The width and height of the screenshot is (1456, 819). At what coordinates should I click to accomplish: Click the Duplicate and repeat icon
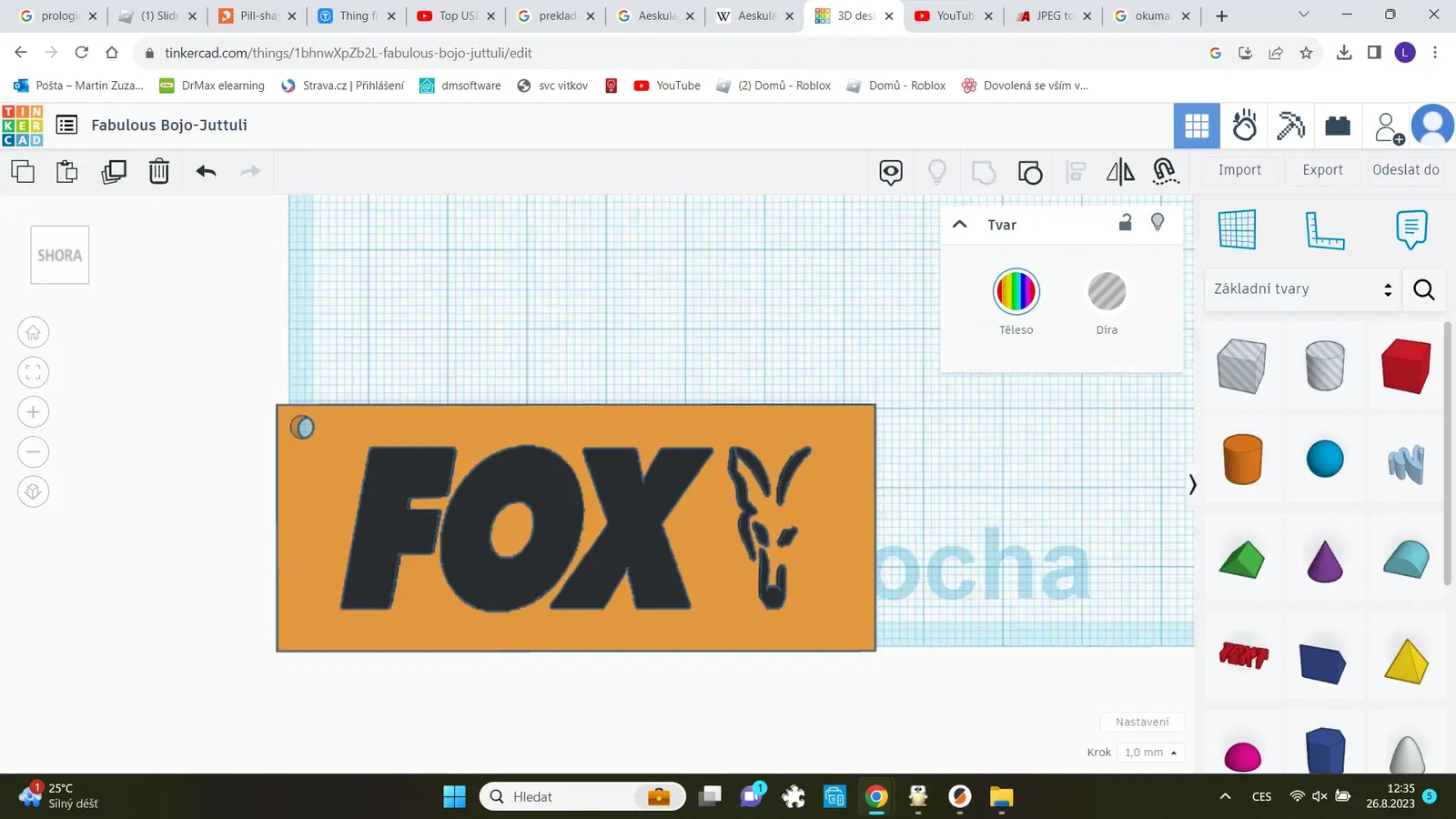point(114,171)
